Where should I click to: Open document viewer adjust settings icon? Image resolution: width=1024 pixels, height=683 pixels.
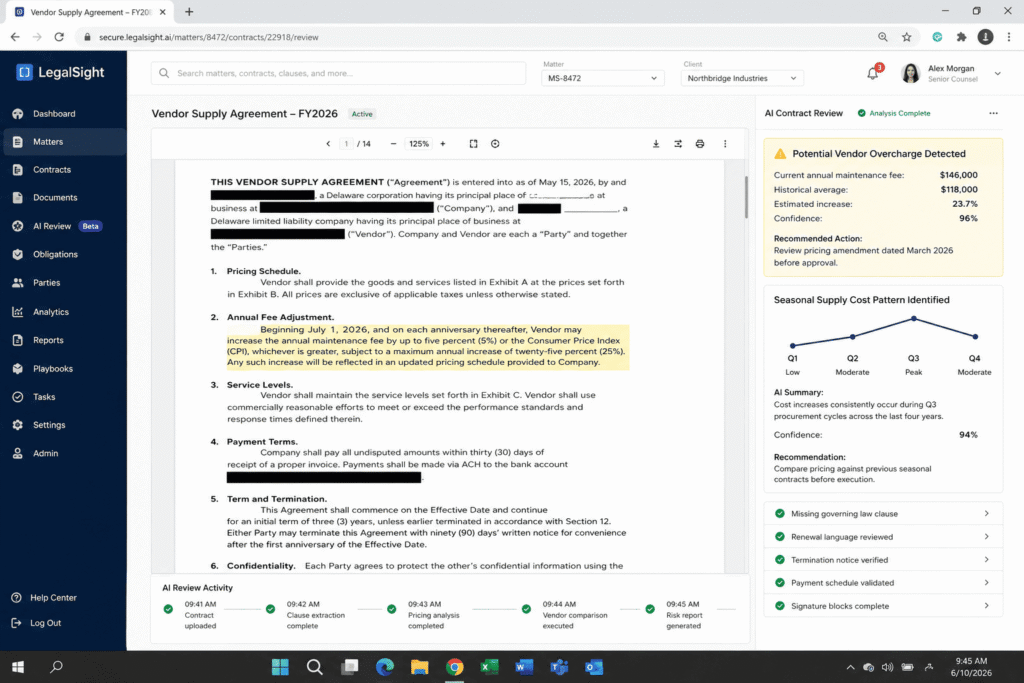click(x=678, y=144)
